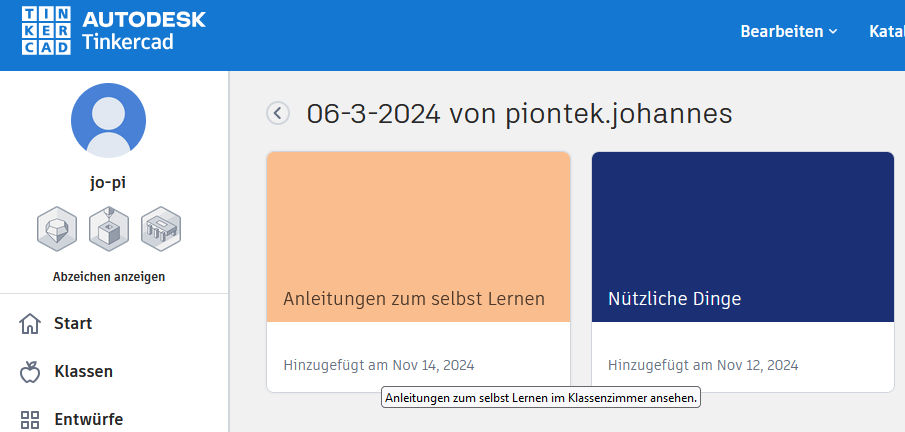
Task: Open Entwürfe in the sidebar
Action: click(88, 420)
